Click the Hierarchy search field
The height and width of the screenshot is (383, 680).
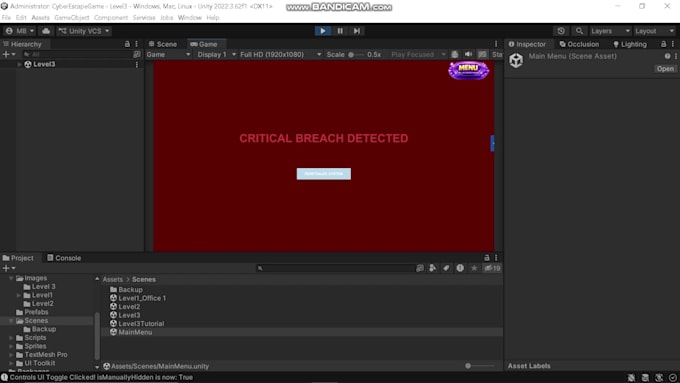click(x=77, y=54)
